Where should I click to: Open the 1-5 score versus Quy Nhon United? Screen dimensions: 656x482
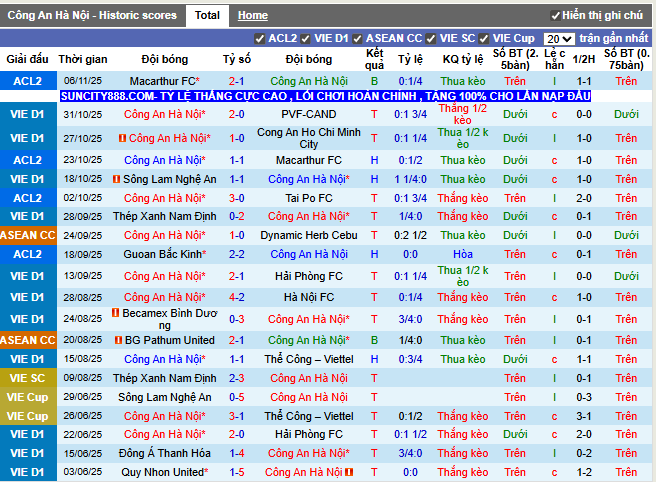pos(236,472)
